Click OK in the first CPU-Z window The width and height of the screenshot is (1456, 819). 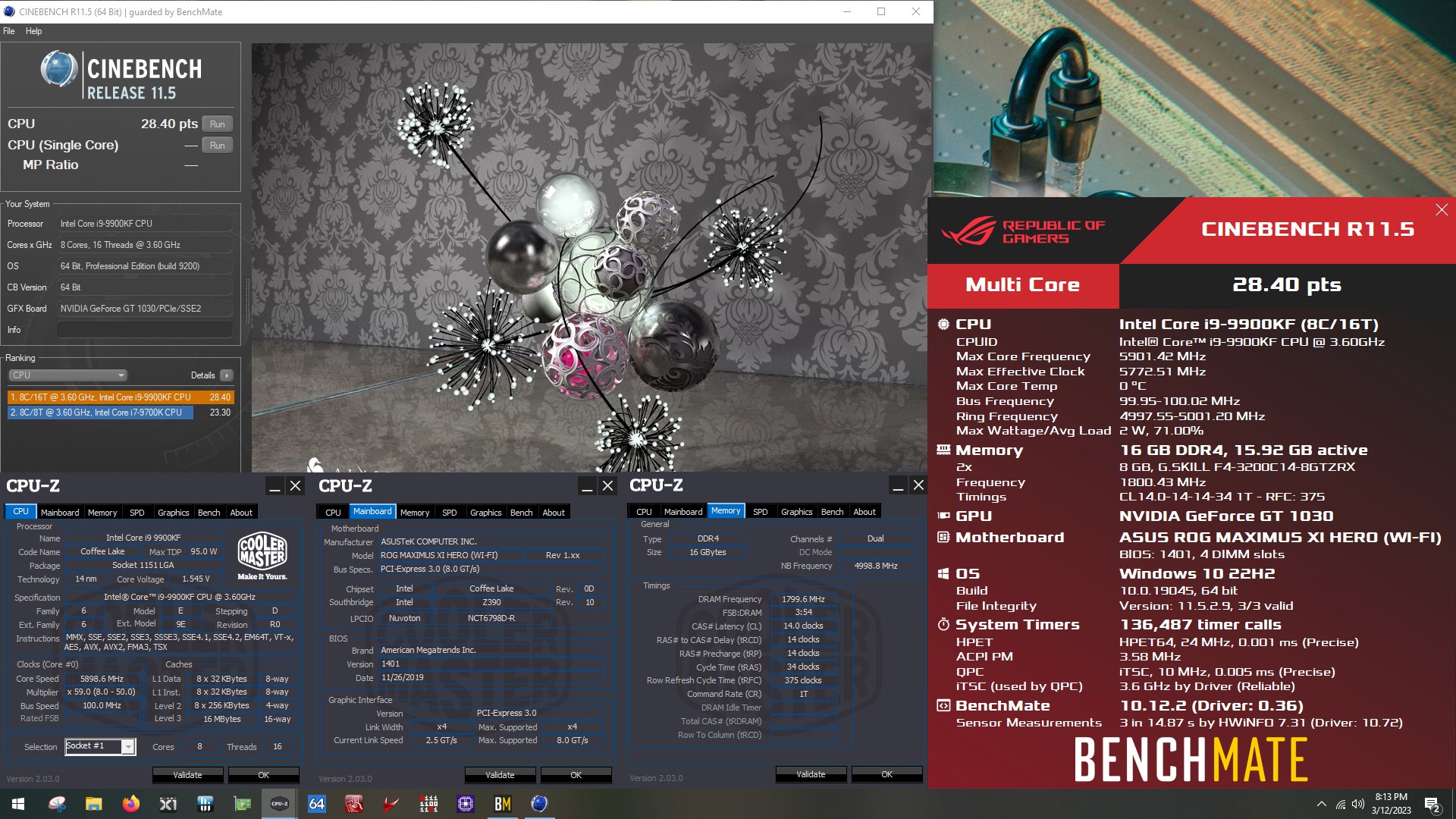click(264, 775)
